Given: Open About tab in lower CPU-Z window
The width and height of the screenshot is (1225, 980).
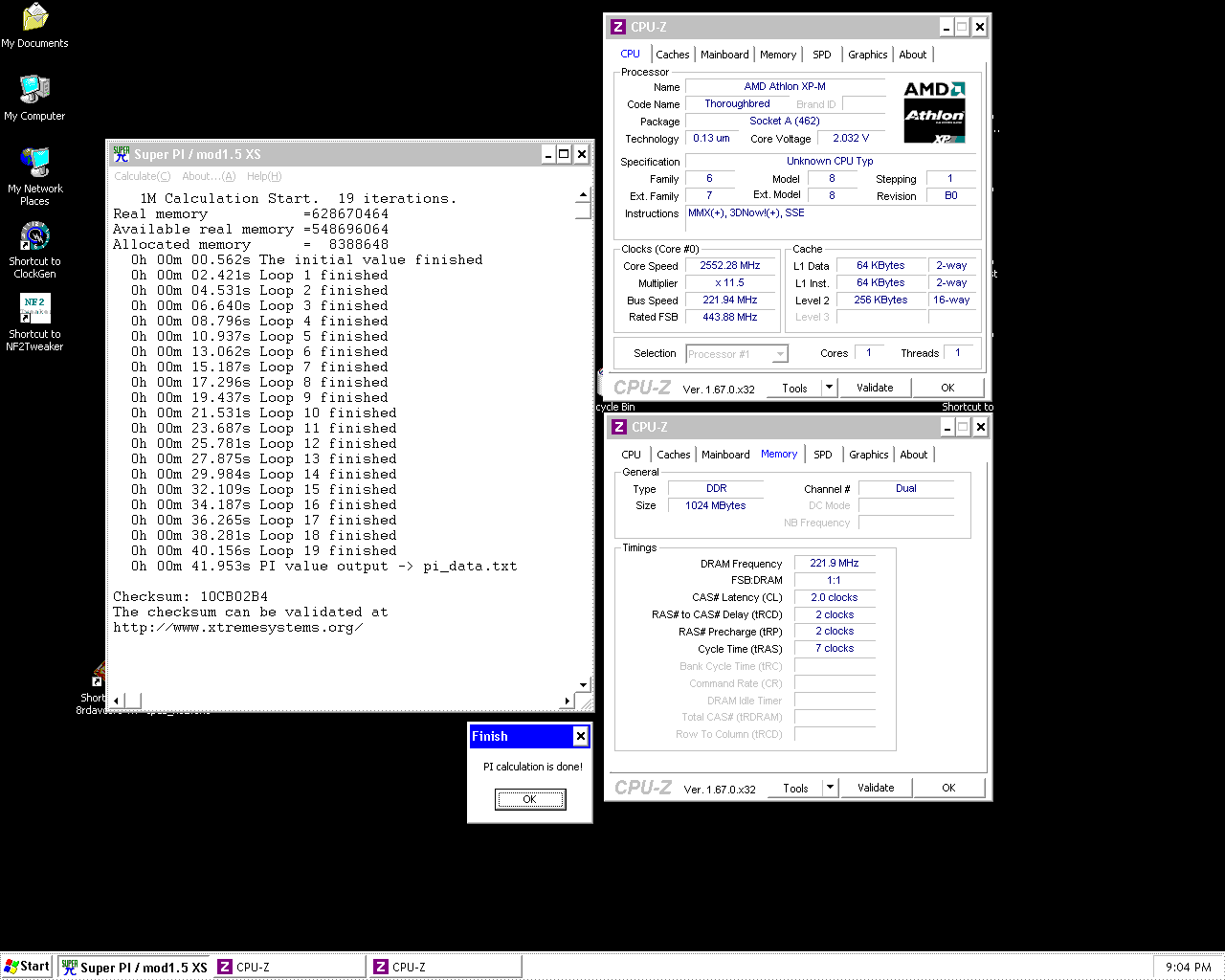Looking at the screenshot, I should click(914, 455).
